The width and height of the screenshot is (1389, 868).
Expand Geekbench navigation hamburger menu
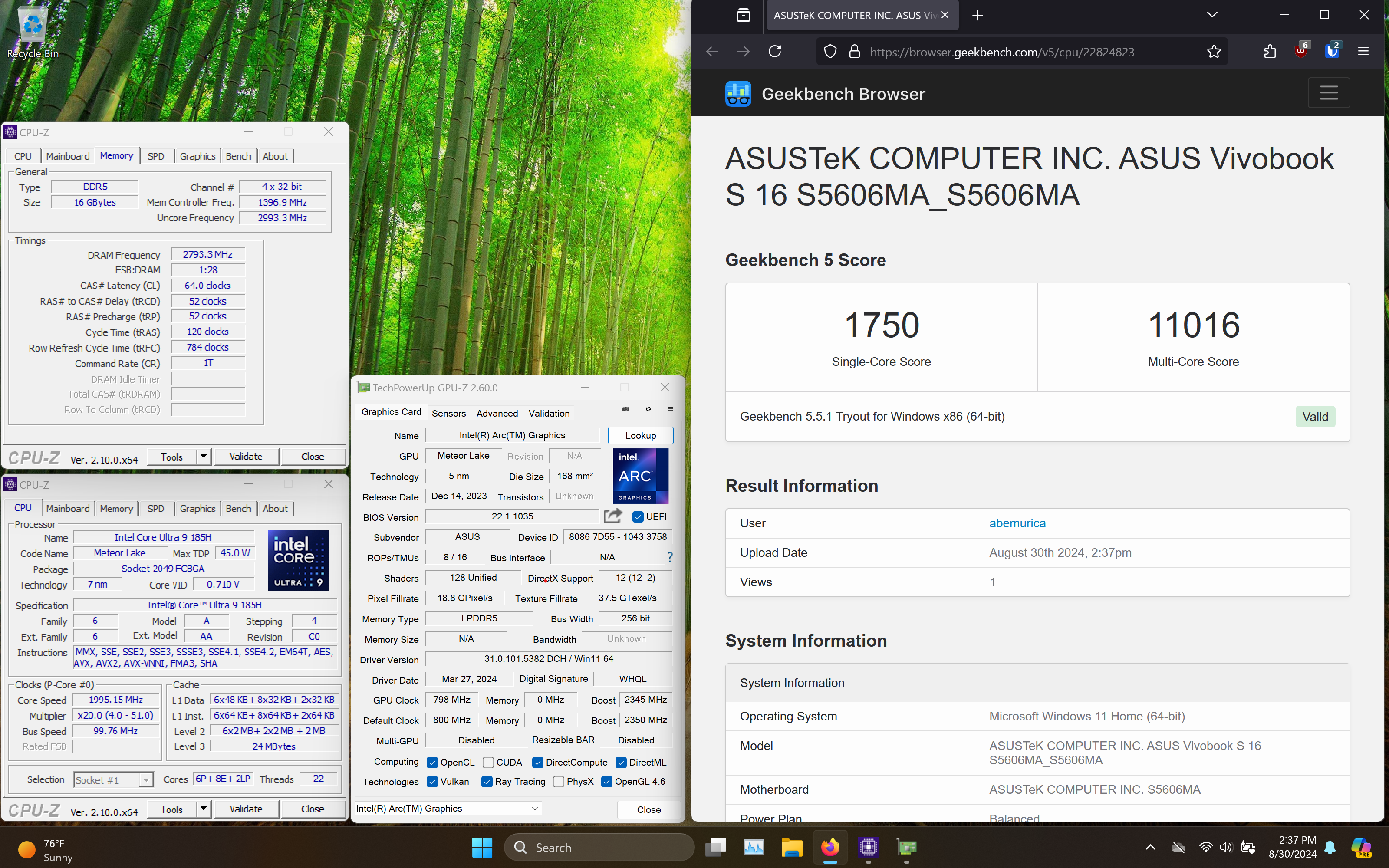(1329, 93)
